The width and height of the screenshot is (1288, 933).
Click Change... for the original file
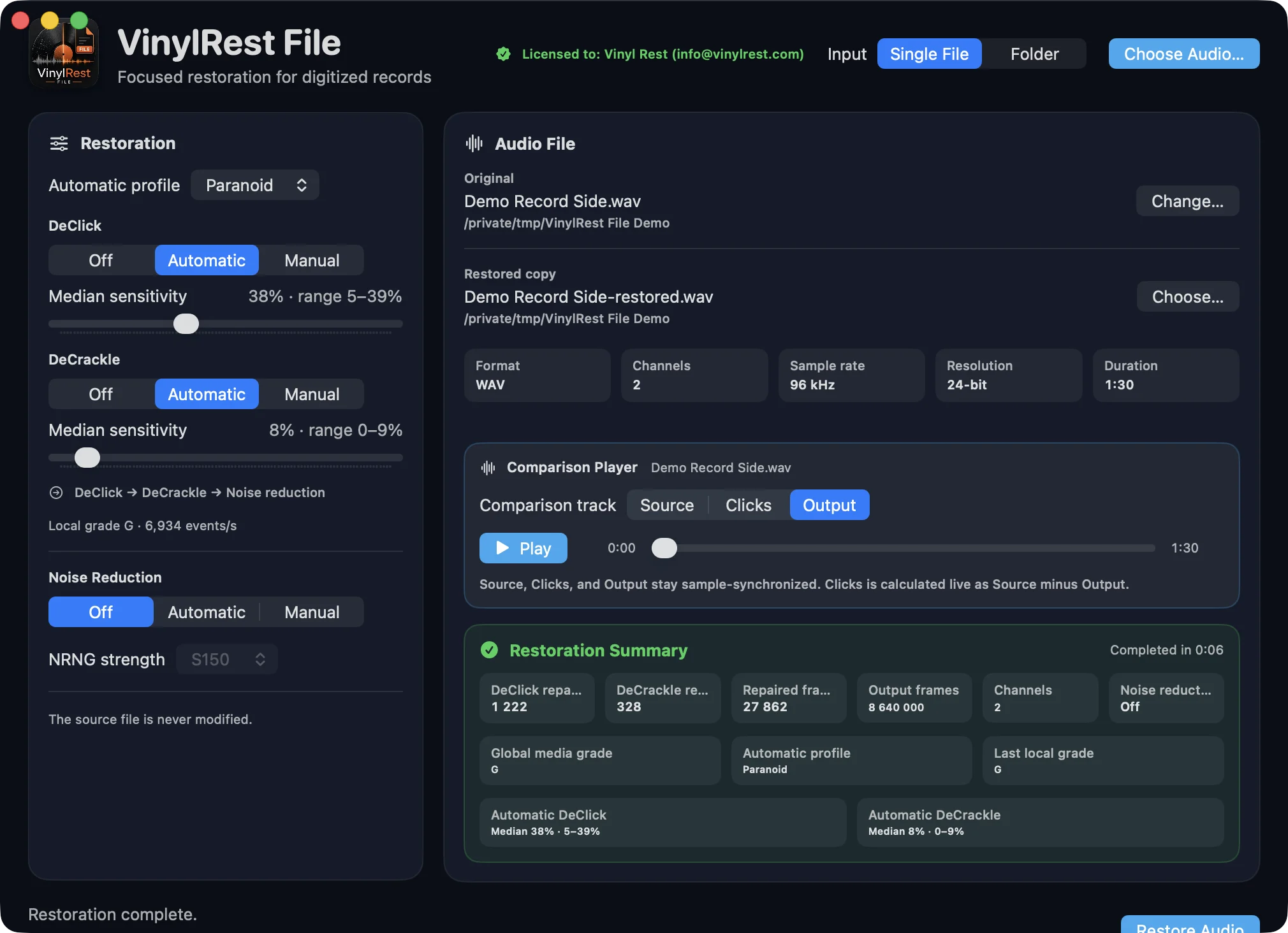(1187, 201)
